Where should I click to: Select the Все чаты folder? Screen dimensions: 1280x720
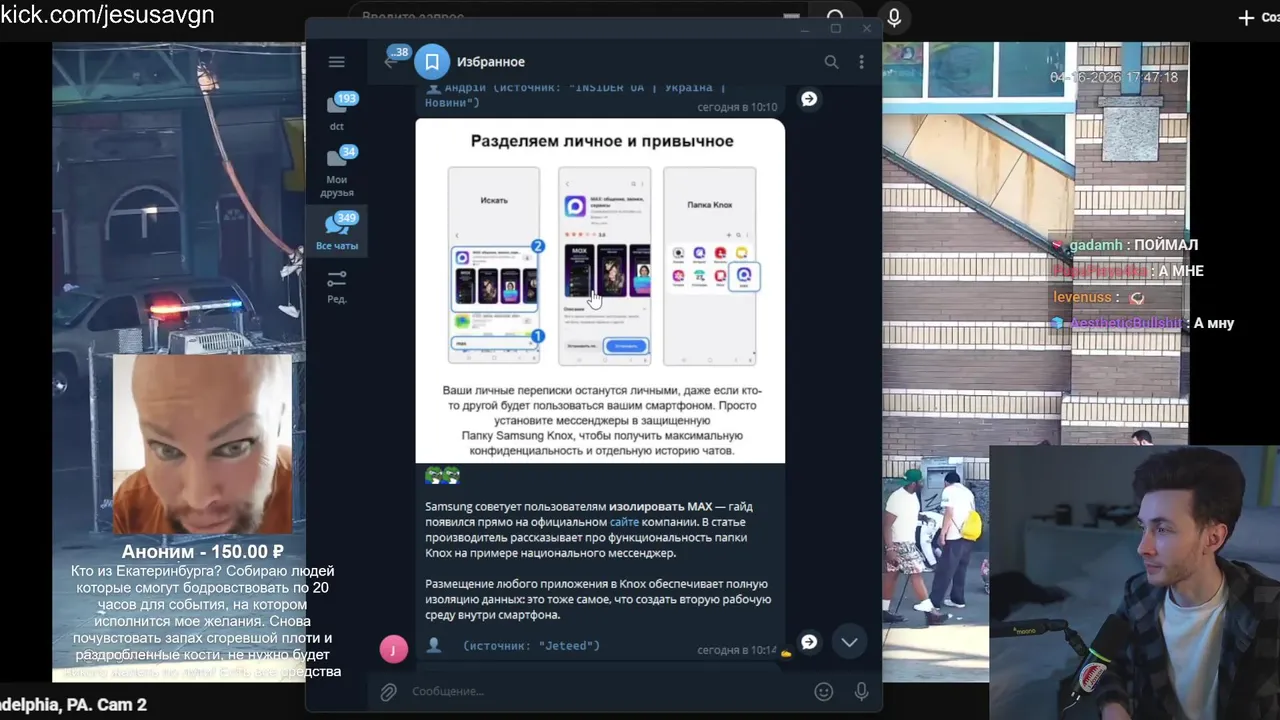337,231
